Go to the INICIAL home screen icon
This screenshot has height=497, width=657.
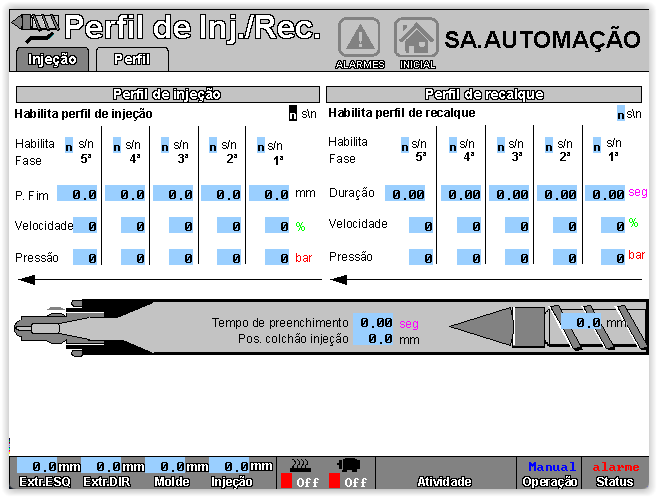416,38
